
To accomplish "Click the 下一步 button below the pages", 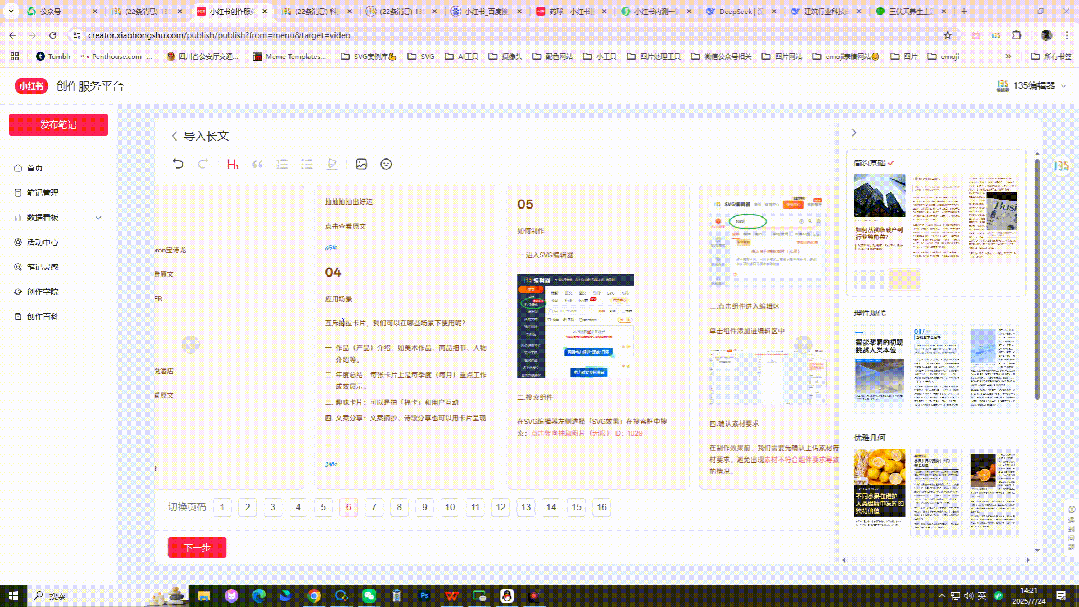I will click(x=196, y=548).
